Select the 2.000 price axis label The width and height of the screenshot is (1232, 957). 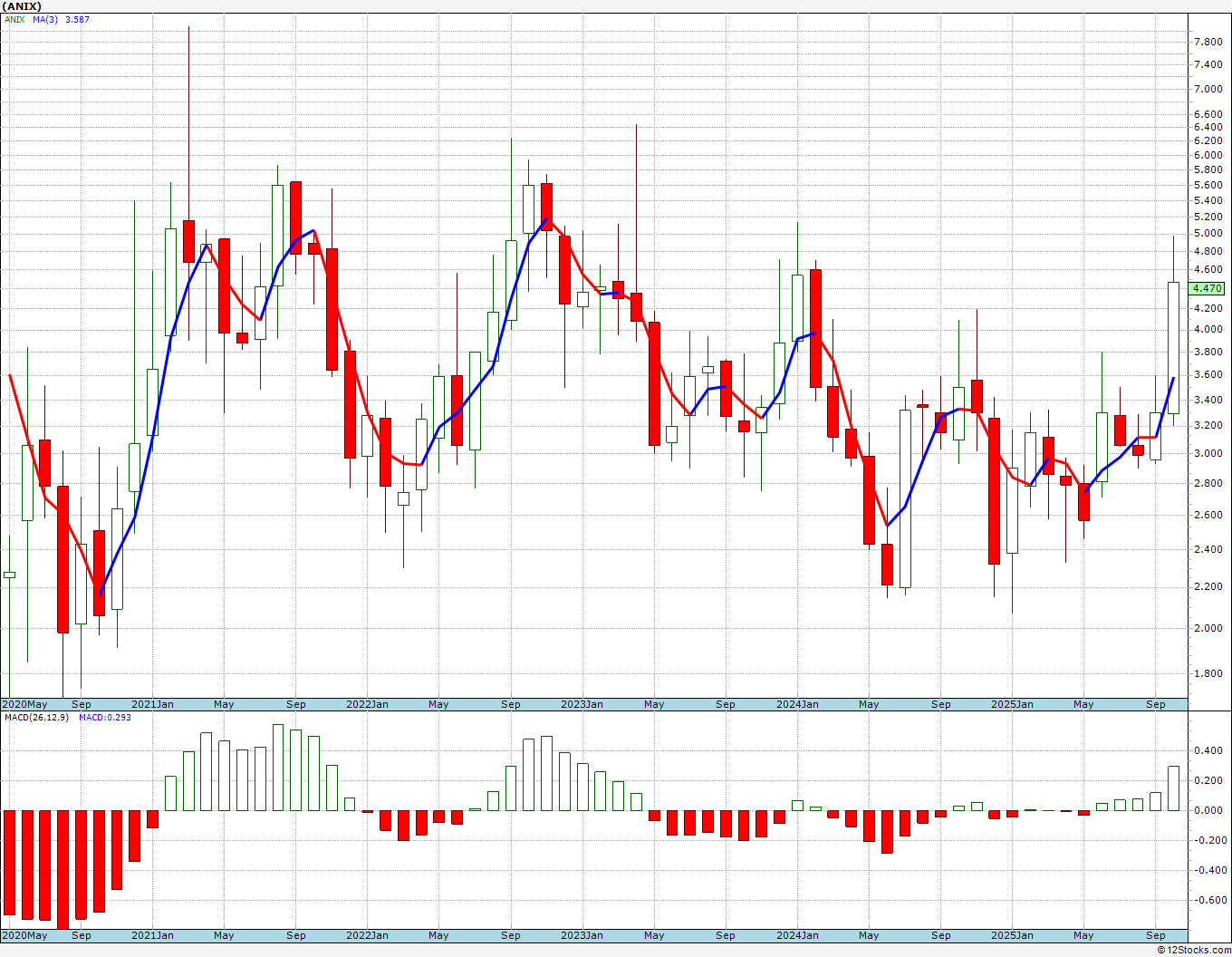click(1208, 628)
